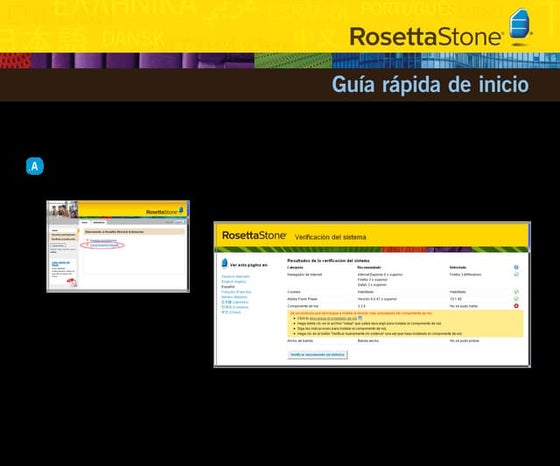Click the 'Verificación del sistema' title
The image size is (560, 466).
[x=330, y=237]
